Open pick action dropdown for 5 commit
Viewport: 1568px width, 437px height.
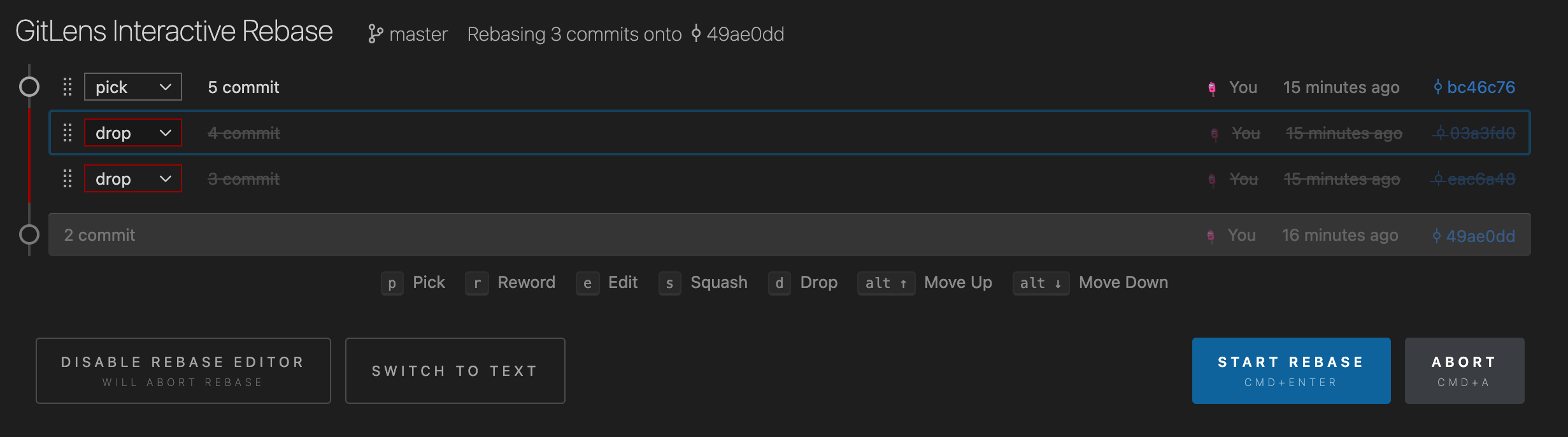[x=133, y=87]
